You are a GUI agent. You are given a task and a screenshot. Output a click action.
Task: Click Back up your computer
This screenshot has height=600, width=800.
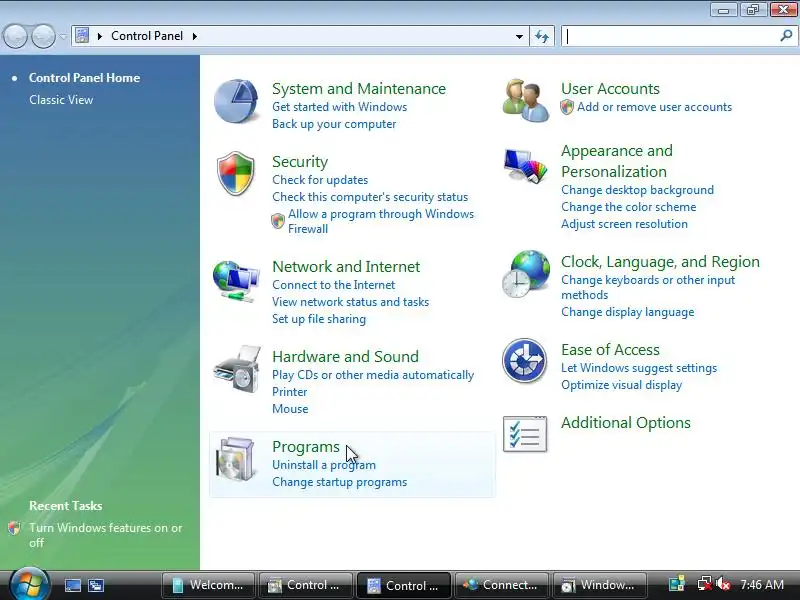click(334, 124)
